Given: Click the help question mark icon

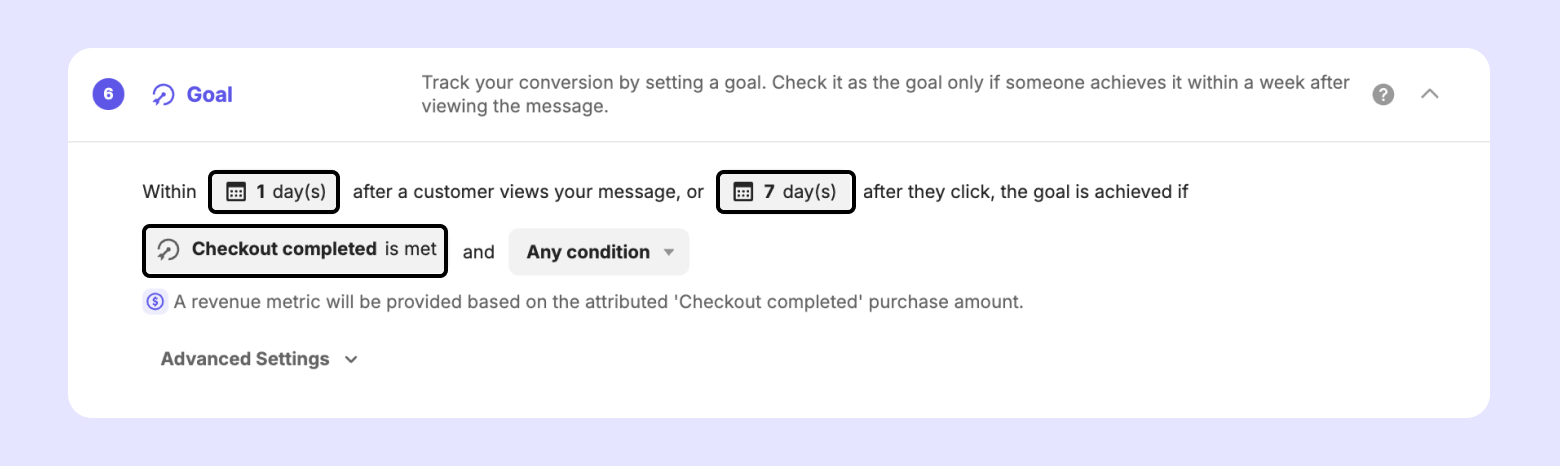Looking at the screenshot, I should (1383, 95).
